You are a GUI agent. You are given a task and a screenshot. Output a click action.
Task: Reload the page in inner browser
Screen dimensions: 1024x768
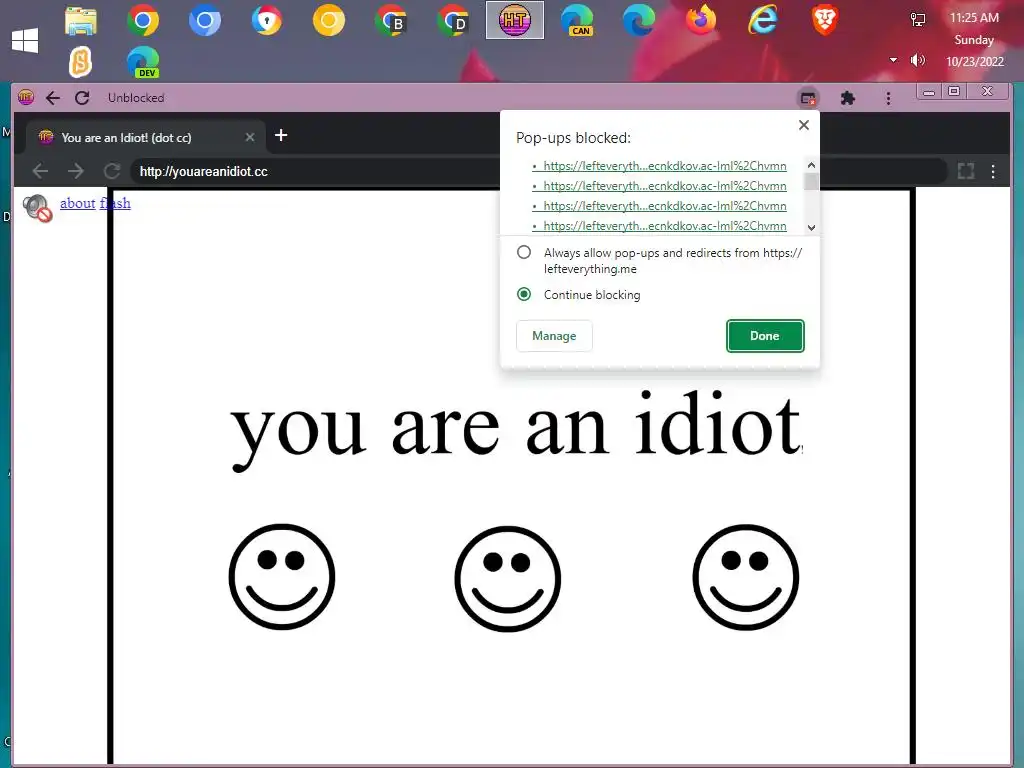112,171
